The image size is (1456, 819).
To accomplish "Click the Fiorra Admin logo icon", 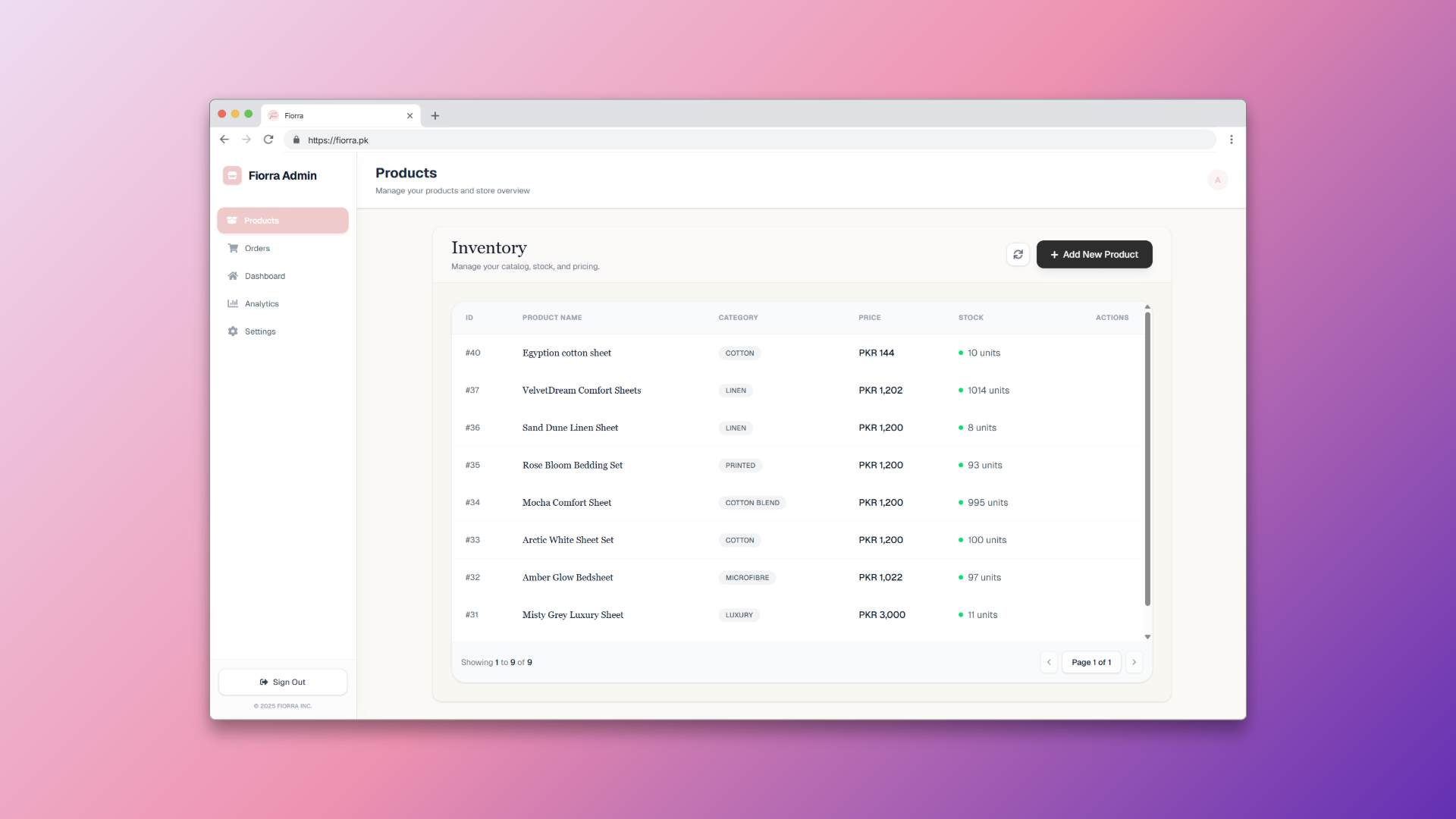I will [232, 175].
